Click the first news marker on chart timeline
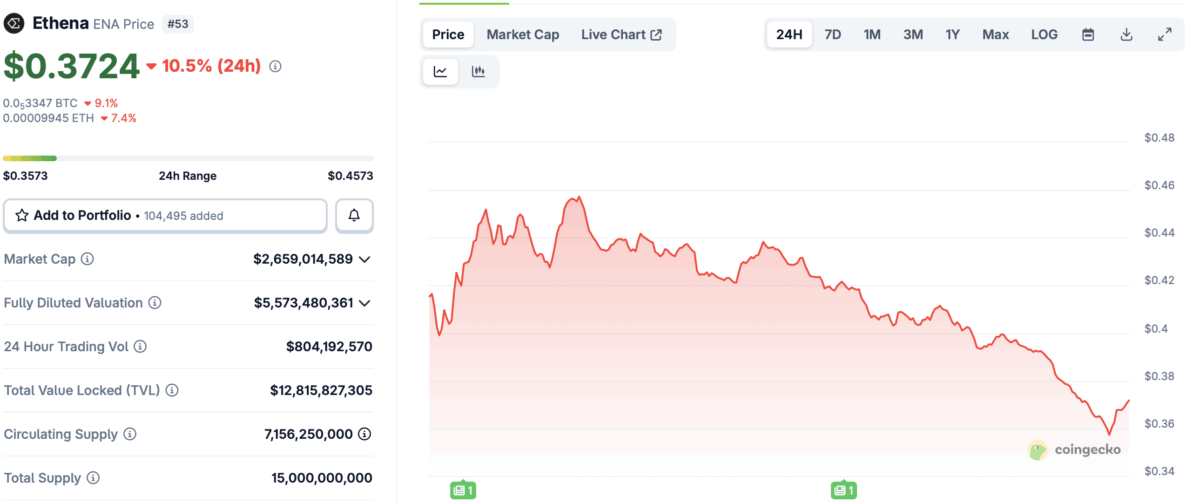Viewport: 1200px width, 504px height. pos(462,490)
